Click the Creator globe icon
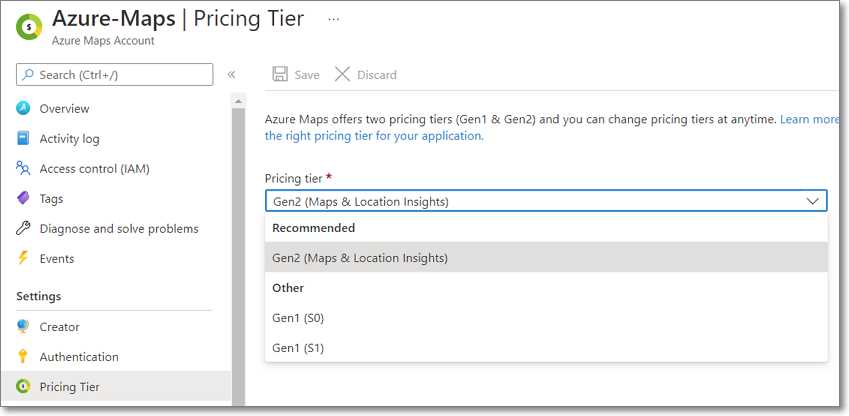The width and height of the screenshot is (849, 416). 23,327
